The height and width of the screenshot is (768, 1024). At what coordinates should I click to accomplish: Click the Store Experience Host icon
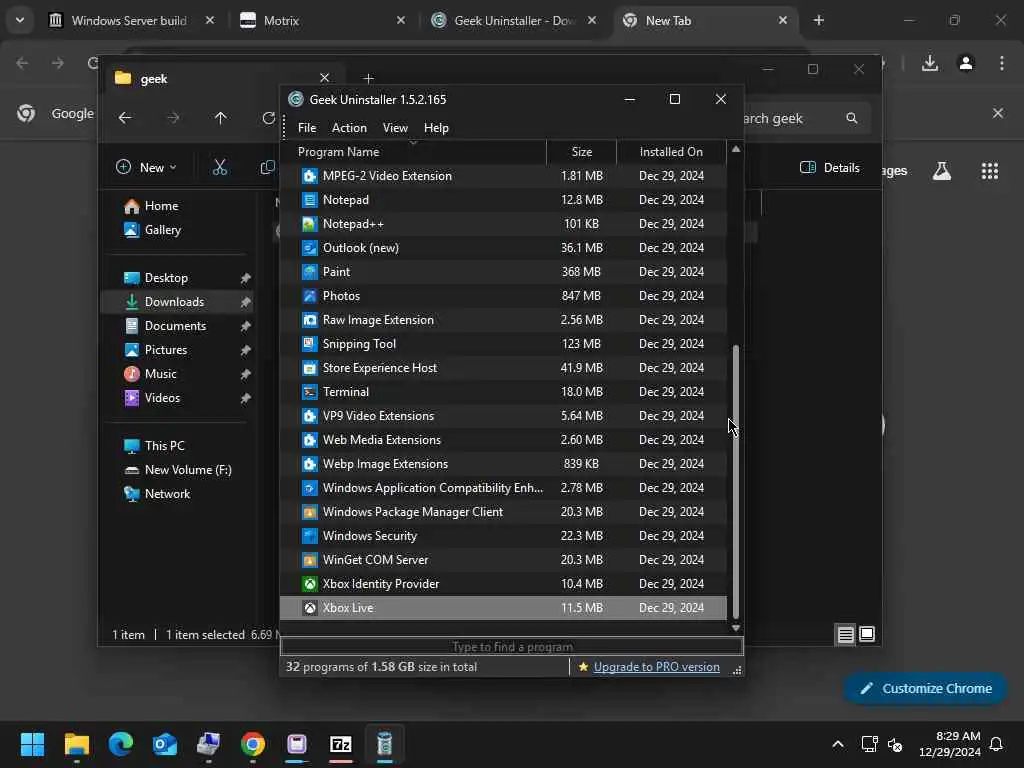coord(310,368)
